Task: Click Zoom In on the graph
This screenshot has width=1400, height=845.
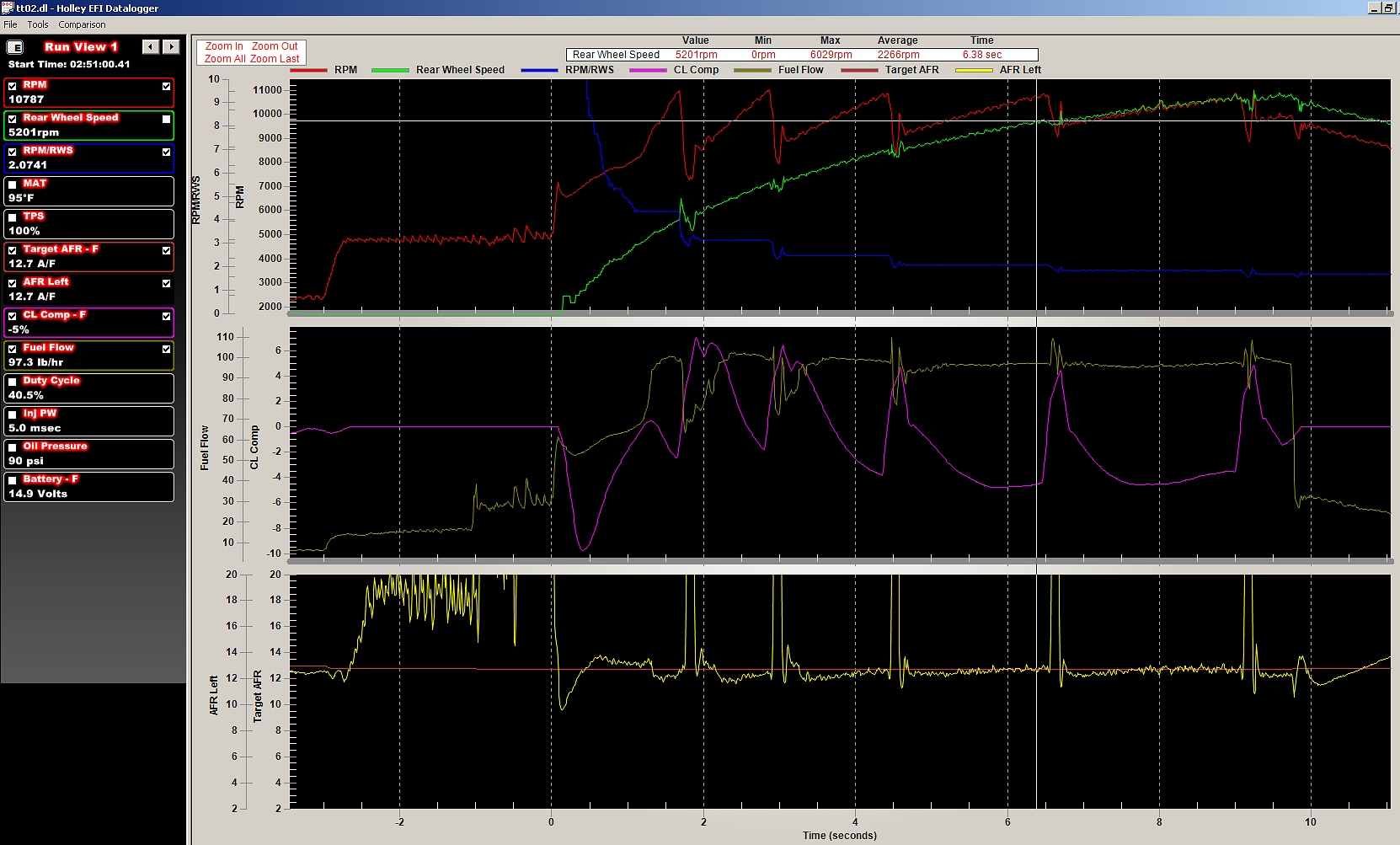Action: point(224,46)
